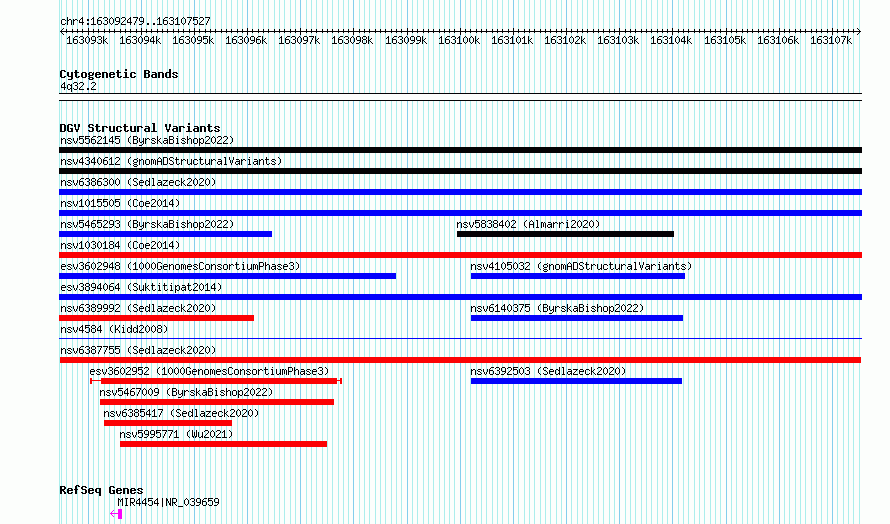Select the nsv5562145 (ByrskaBishop2022) black variant bar
This screenshot has width=890, height=524.
460,150
